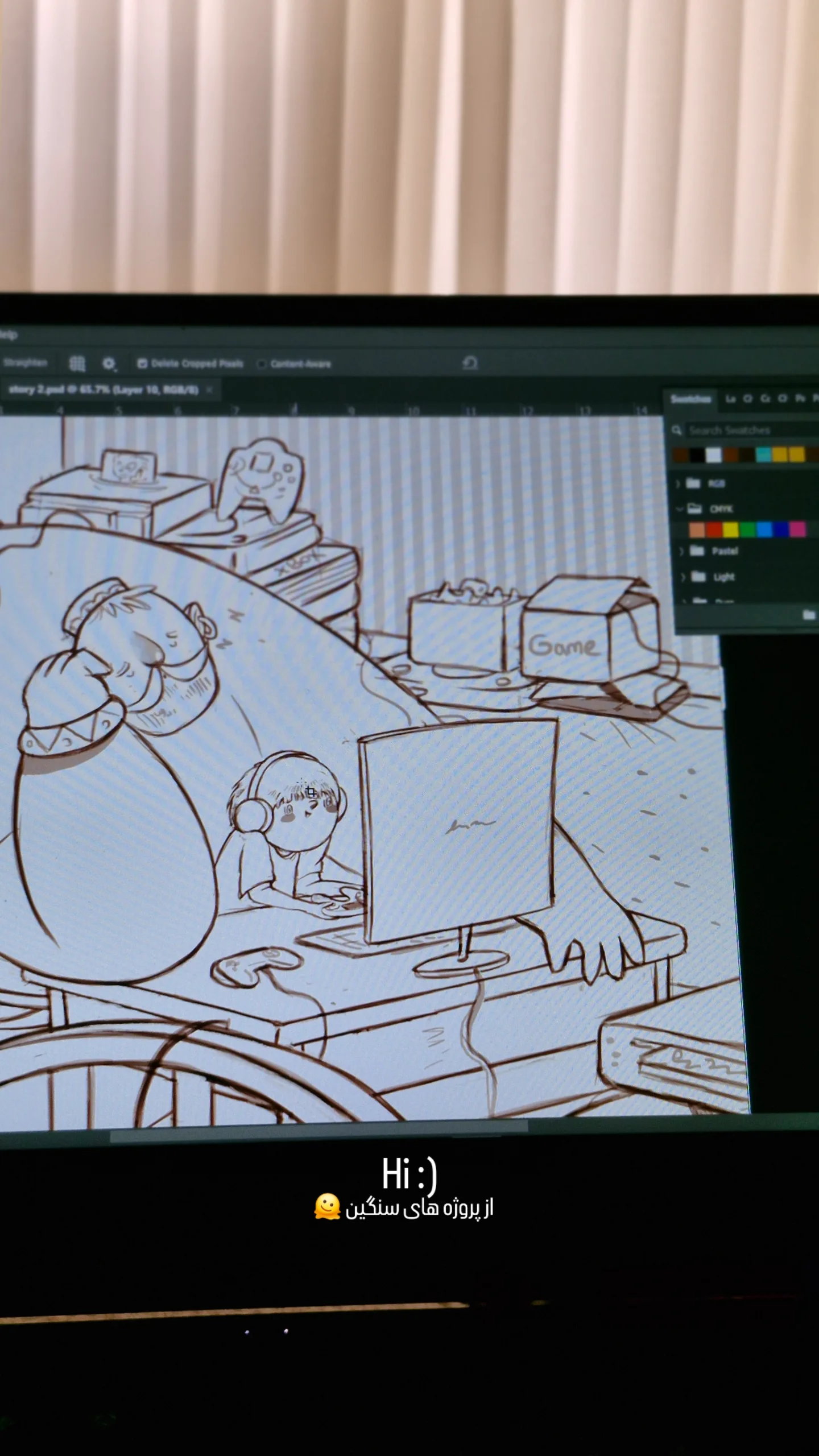Select CMYK peach orange swatch
This screenshot has width=819, height=1456.
coord(697,530)
